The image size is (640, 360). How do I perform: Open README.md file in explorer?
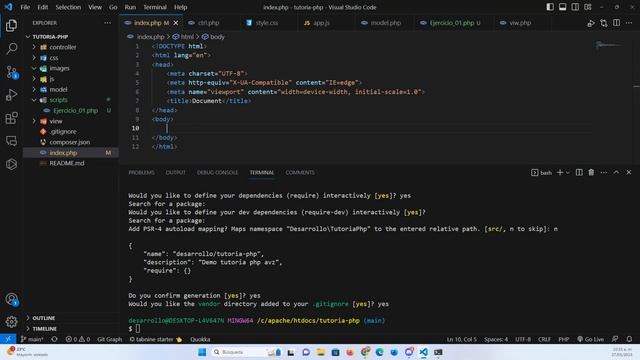[x=67, y=163]
